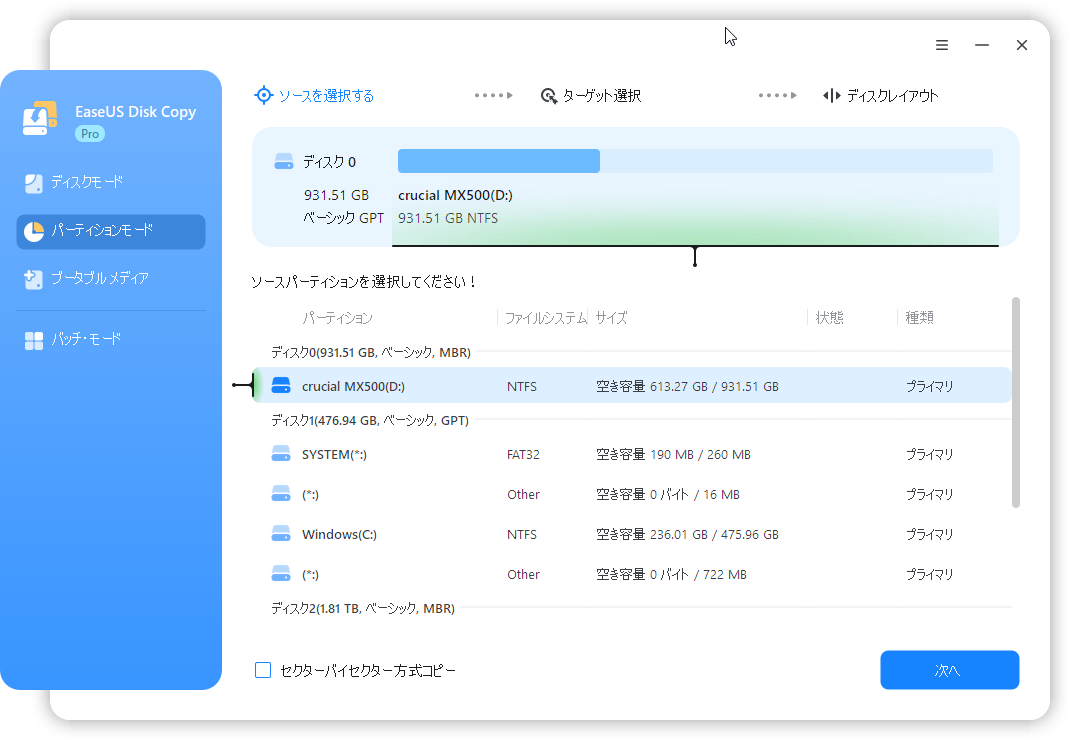Image resolution: width=1070 pixels, height=740 pixels.
Task: Close the EaseUS Disk Copy window
Action: coord(1022,45)
